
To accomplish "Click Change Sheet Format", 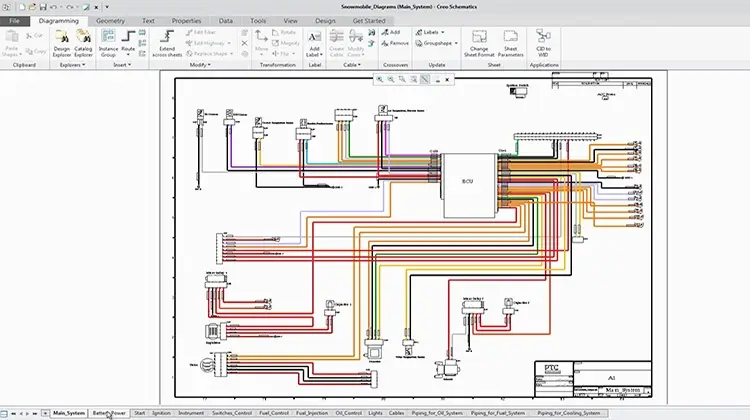I will pos(479,44).
